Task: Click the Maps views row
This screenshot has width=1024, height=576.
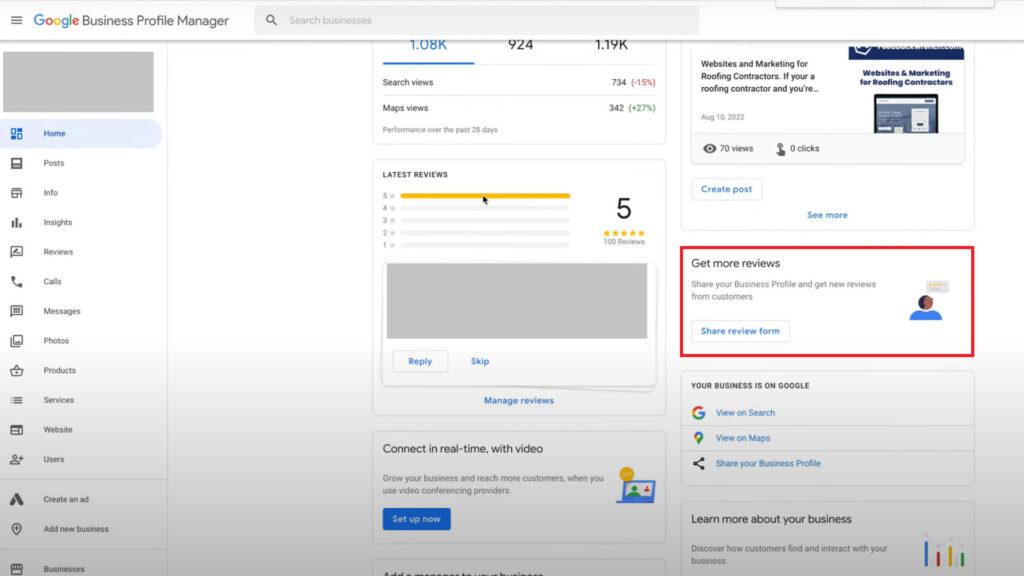Action: click(519, 108)
